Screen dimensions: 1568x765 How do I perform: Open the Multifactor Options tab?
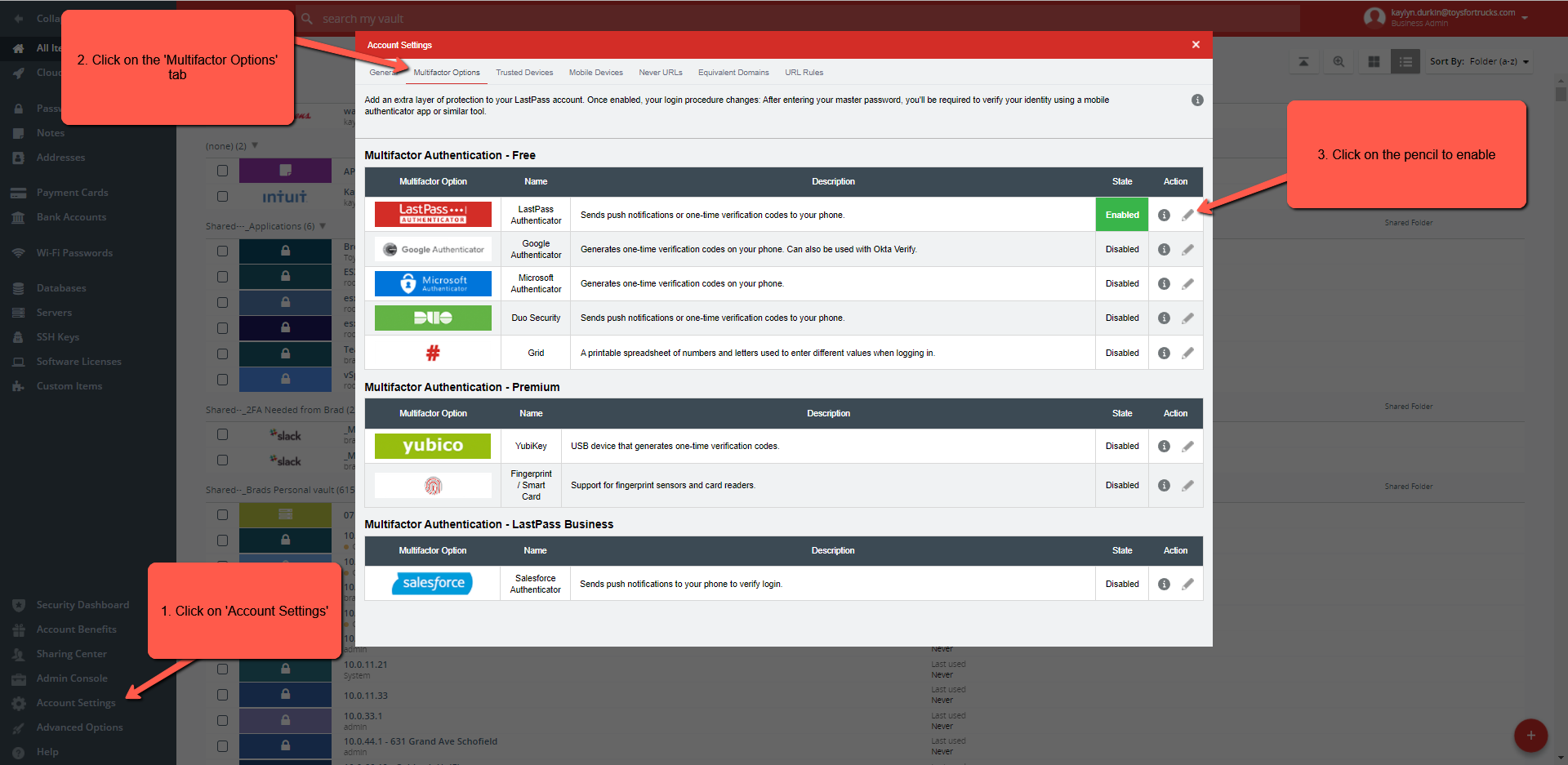point(447,73)
